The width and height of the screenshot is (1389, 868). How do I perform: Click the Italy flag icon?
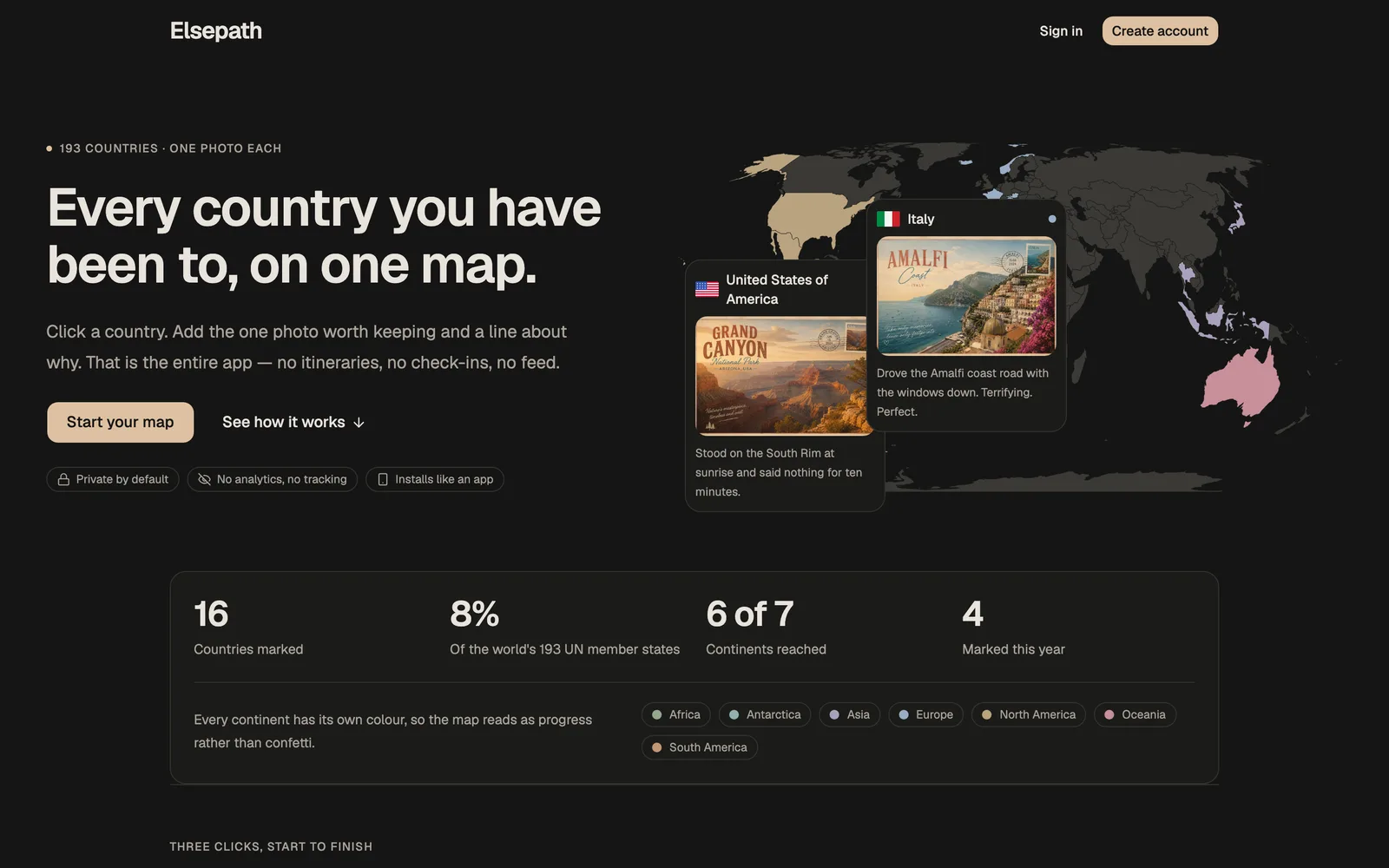888,219
